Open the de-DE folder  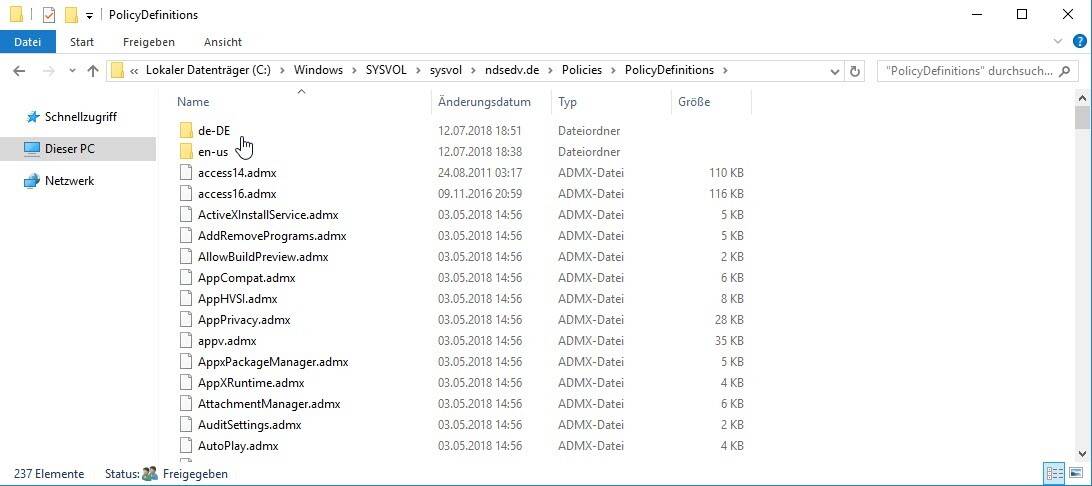pyautogui.click(x=213, y=131)
